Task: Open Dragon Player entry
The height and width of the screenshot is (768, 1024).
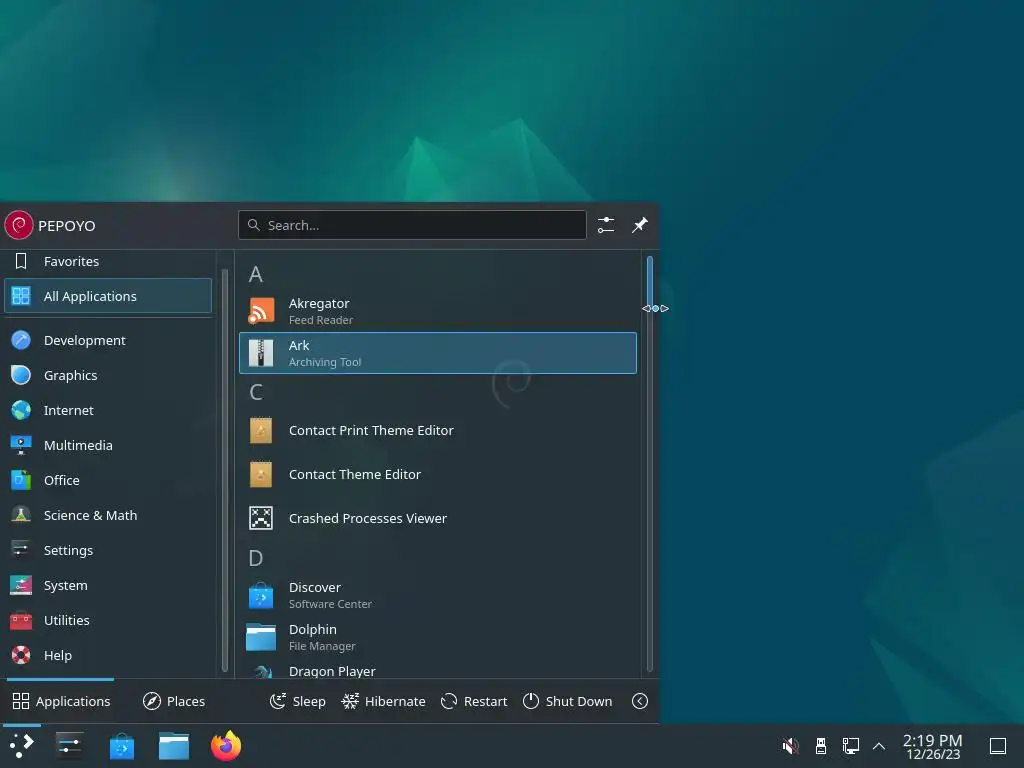Action: point(438,671)
